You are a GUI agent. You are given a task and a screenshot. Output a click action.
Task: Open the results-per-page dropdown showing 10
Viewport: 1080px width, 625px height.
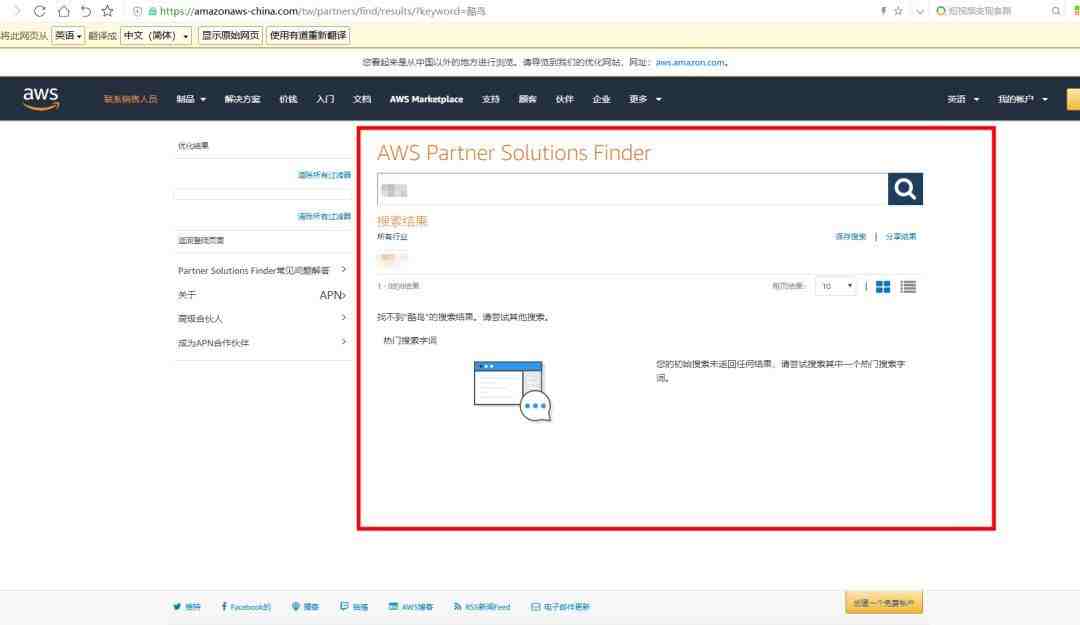835,286
